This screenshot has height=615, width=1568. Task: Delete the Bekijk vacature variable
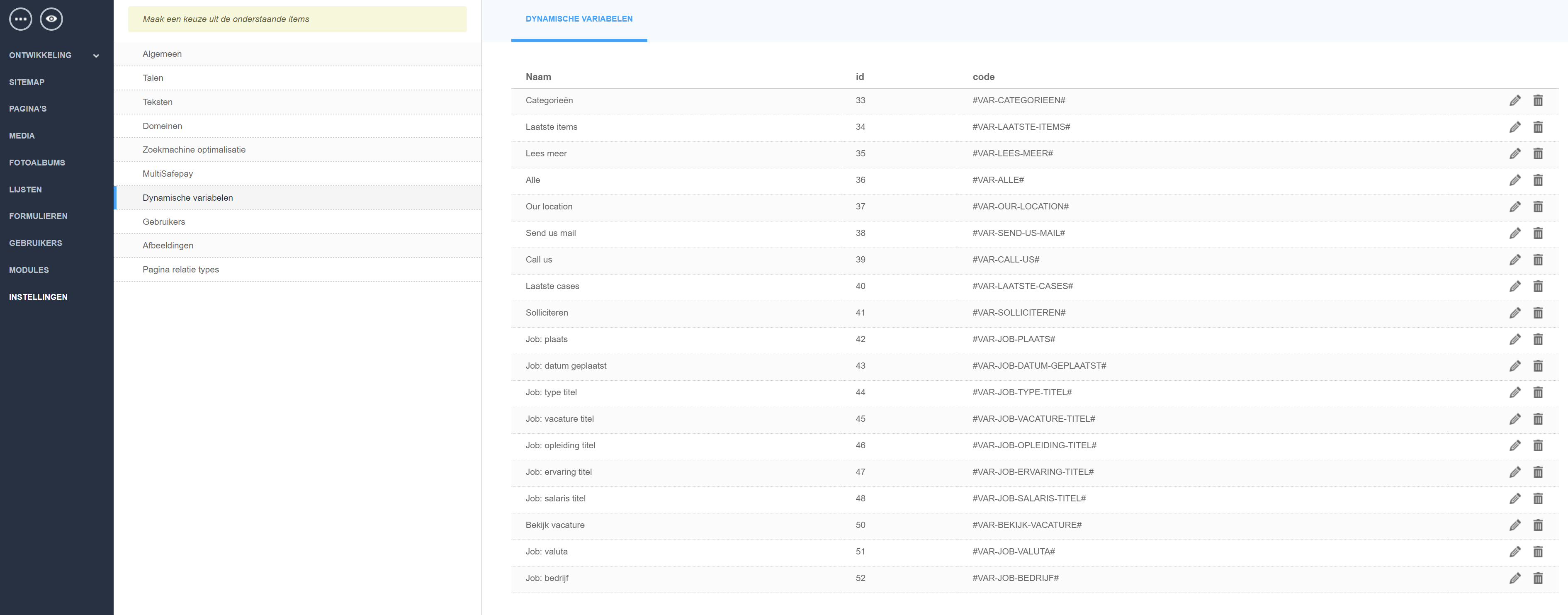point(1538,525)
